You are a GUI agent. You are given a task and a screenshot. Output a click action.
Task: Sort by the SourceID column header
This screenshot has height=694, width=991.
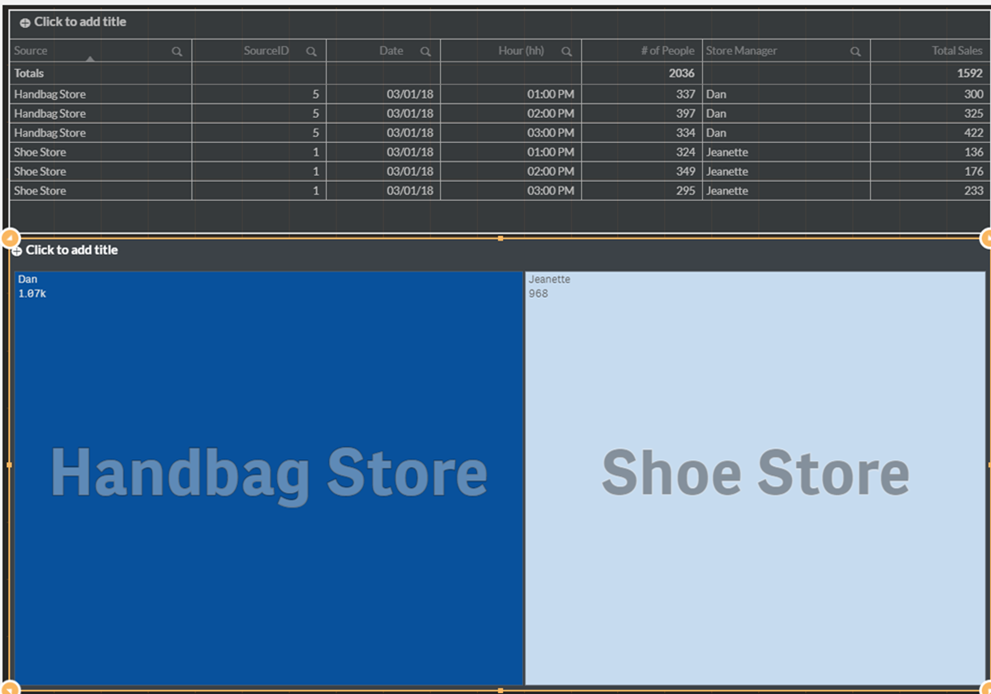coord(266,51)
